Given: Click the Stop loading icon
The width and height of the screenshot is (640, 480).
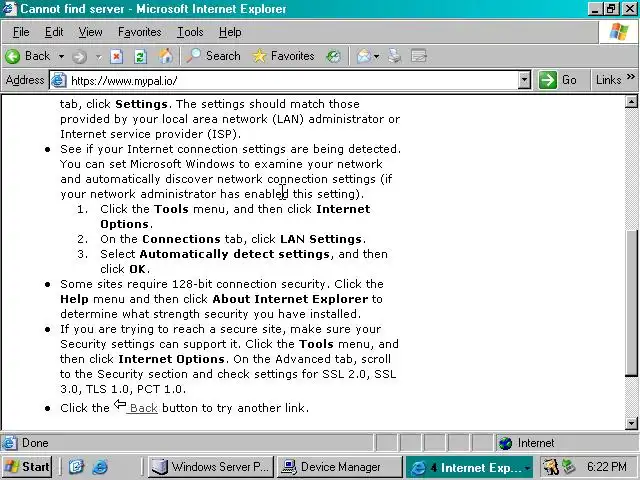Looking at the screenshot, I should coord(116,56).
